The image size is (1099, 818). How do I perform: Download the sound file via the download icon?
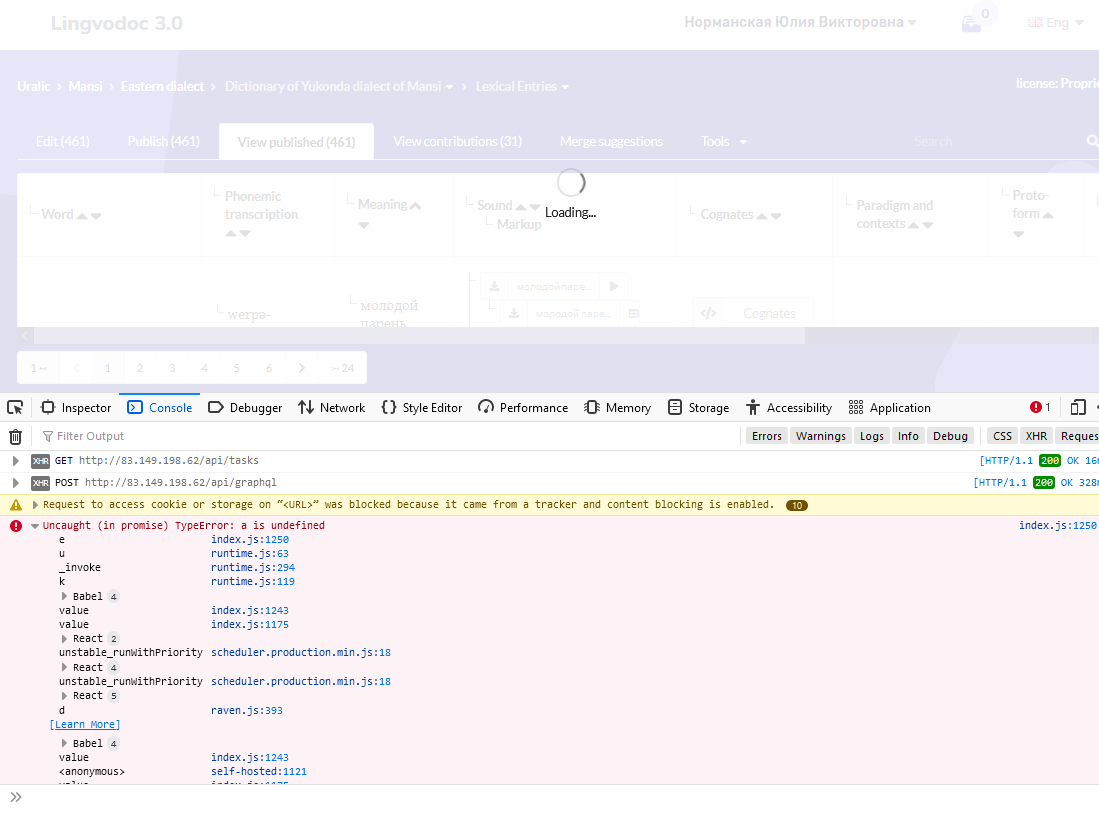494,285
